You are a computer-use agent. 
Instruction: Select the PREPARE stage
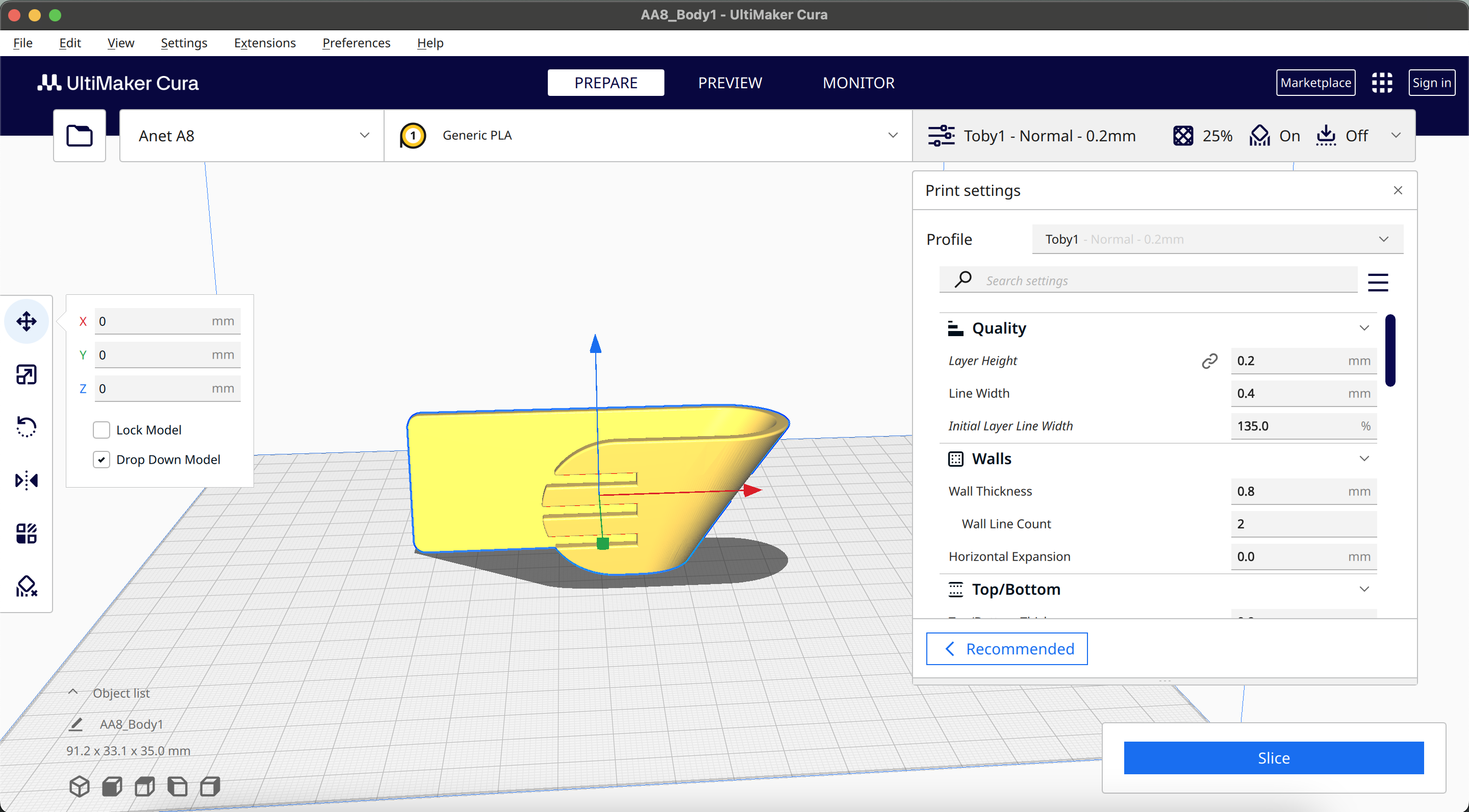(x=605, y=83)
